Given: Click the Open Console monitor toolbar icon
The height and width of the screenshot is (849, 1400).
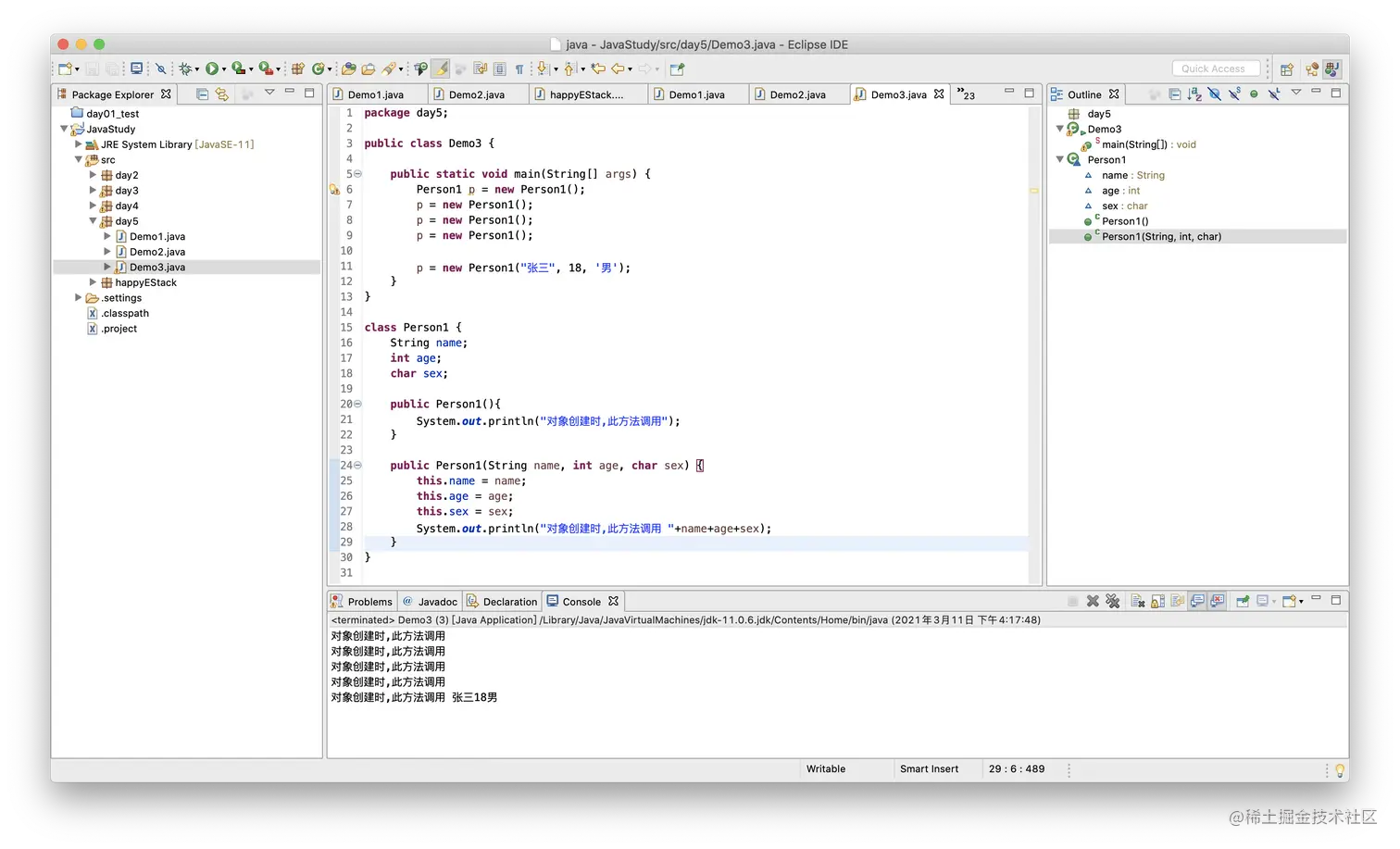Looking at the screenshot, I should click(x=136, y=69).
